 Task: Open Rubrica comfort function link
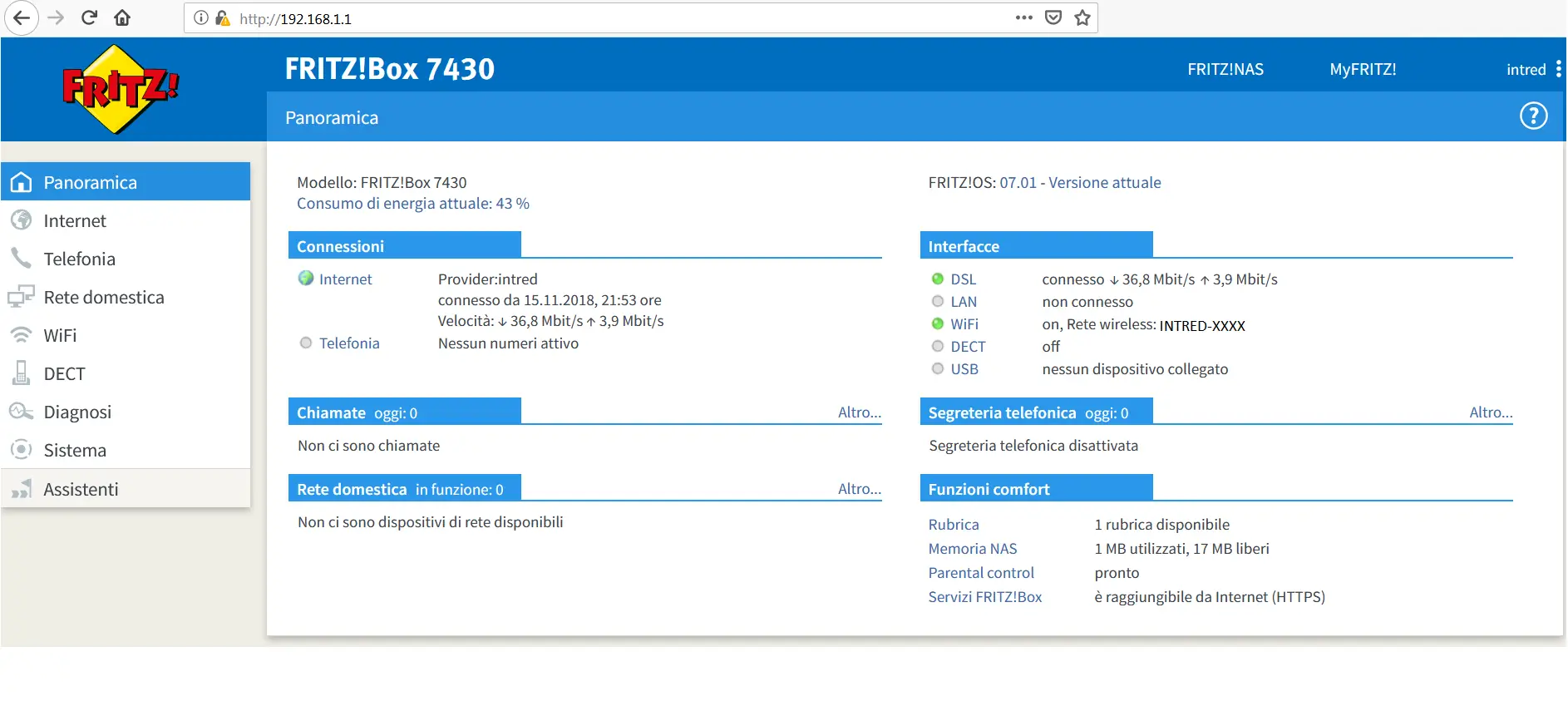pos(954,525)
